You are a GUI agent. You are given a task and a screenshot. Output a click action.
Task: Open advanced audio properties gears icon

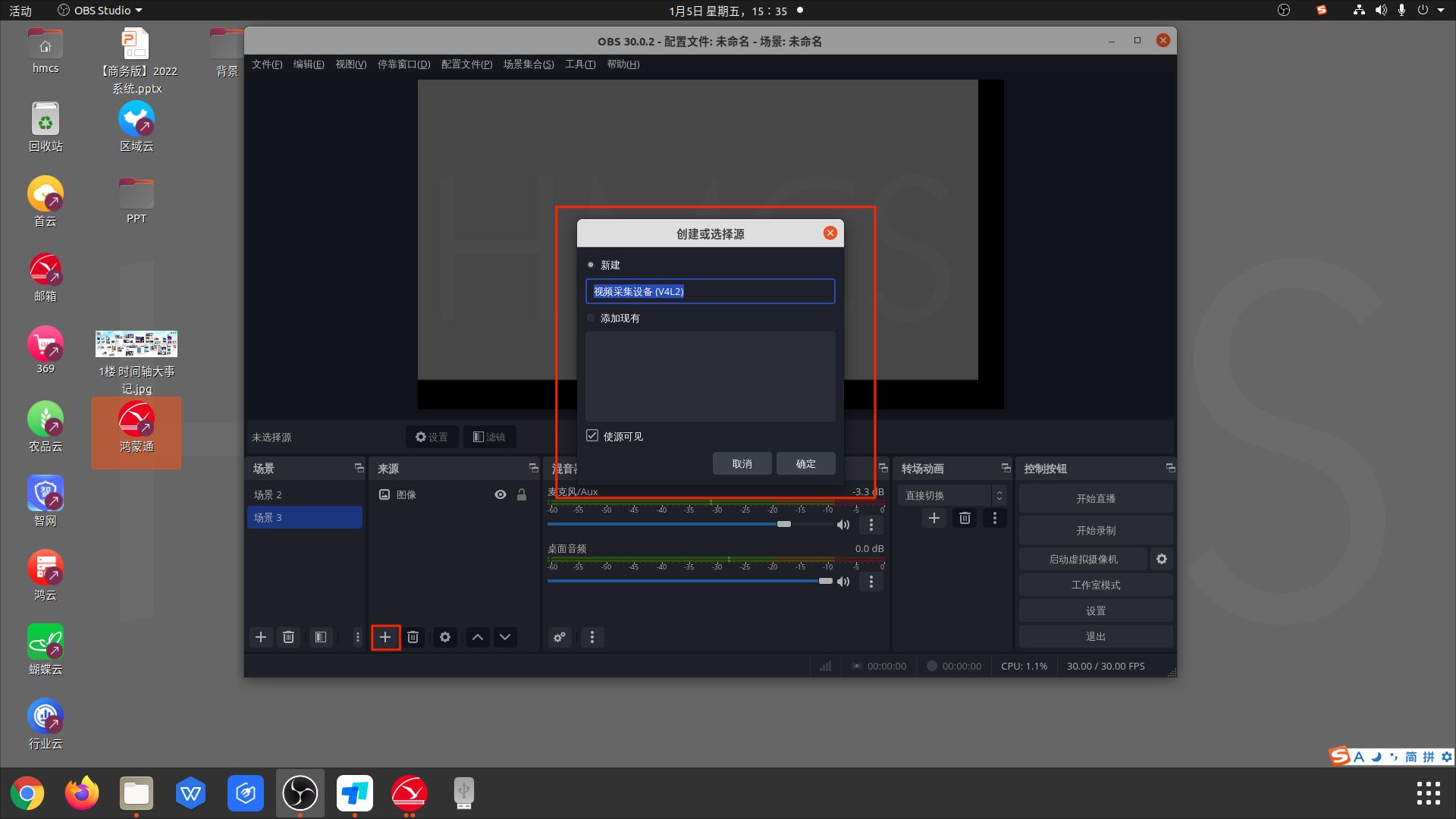point(560,637)
